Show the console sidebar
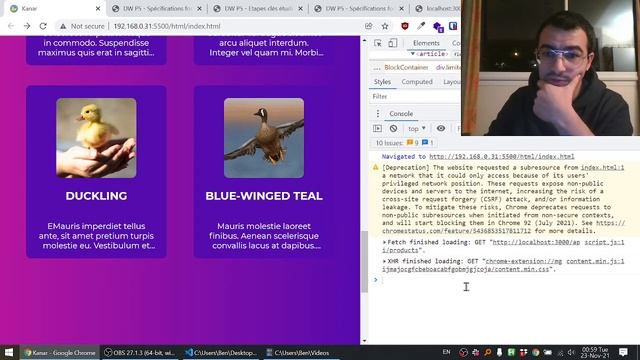The width and height of the screenshot is (640, 360). pyautogui.click(x=378, y=129)
